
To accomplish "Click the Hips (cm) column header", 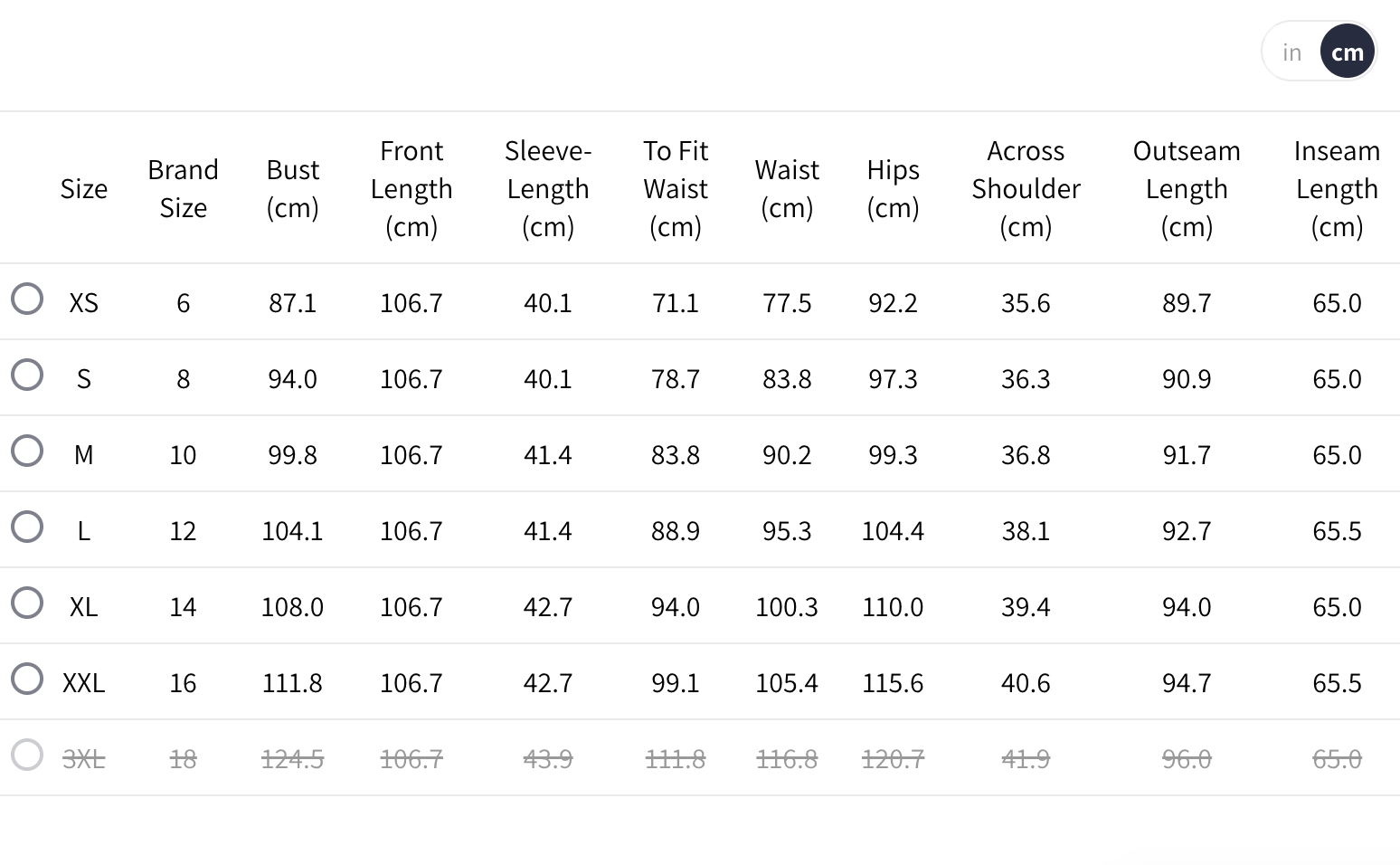I will pyautogui.click(x=893, y=189).
